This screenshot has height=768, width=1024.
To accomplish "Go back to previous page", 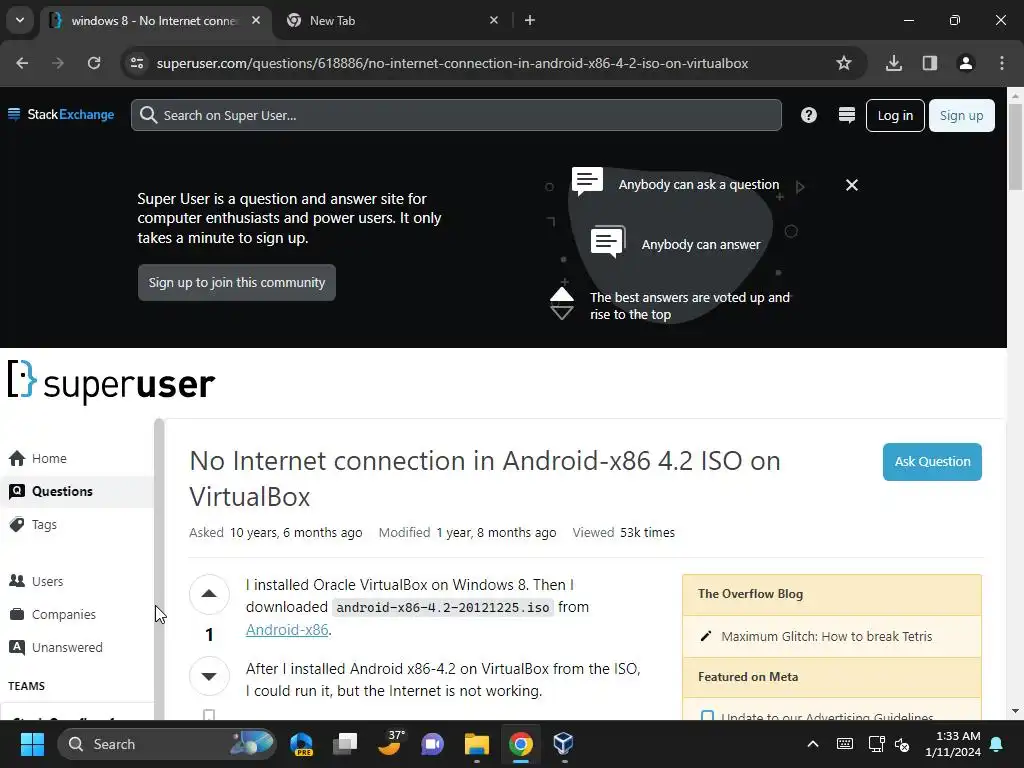I will click(22, 63).
